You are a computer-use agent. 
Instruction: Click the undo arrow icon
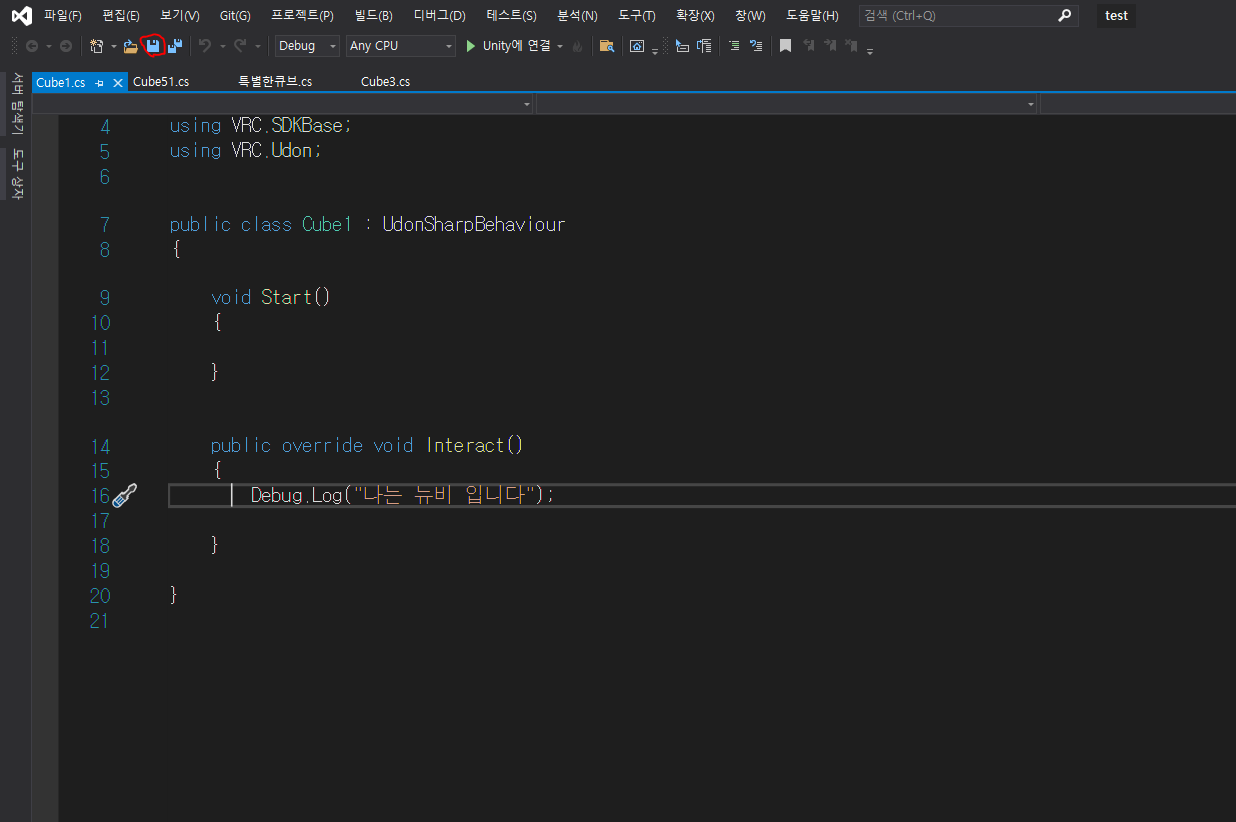(x=204, y=46)
